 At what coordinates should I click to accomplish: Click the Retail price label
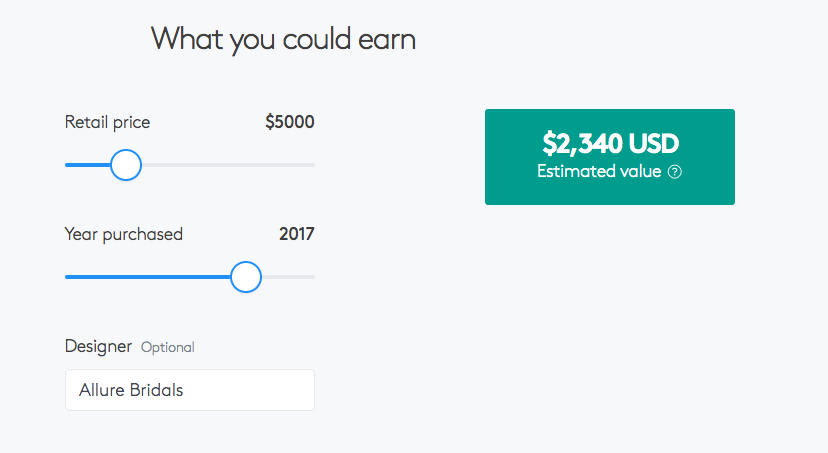pos(107,122)
